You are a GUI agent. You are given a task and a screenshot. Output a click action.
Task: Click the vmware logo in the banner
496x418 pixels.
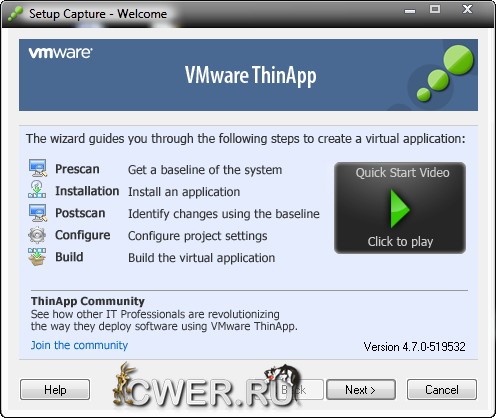click(x=60, y=53)
